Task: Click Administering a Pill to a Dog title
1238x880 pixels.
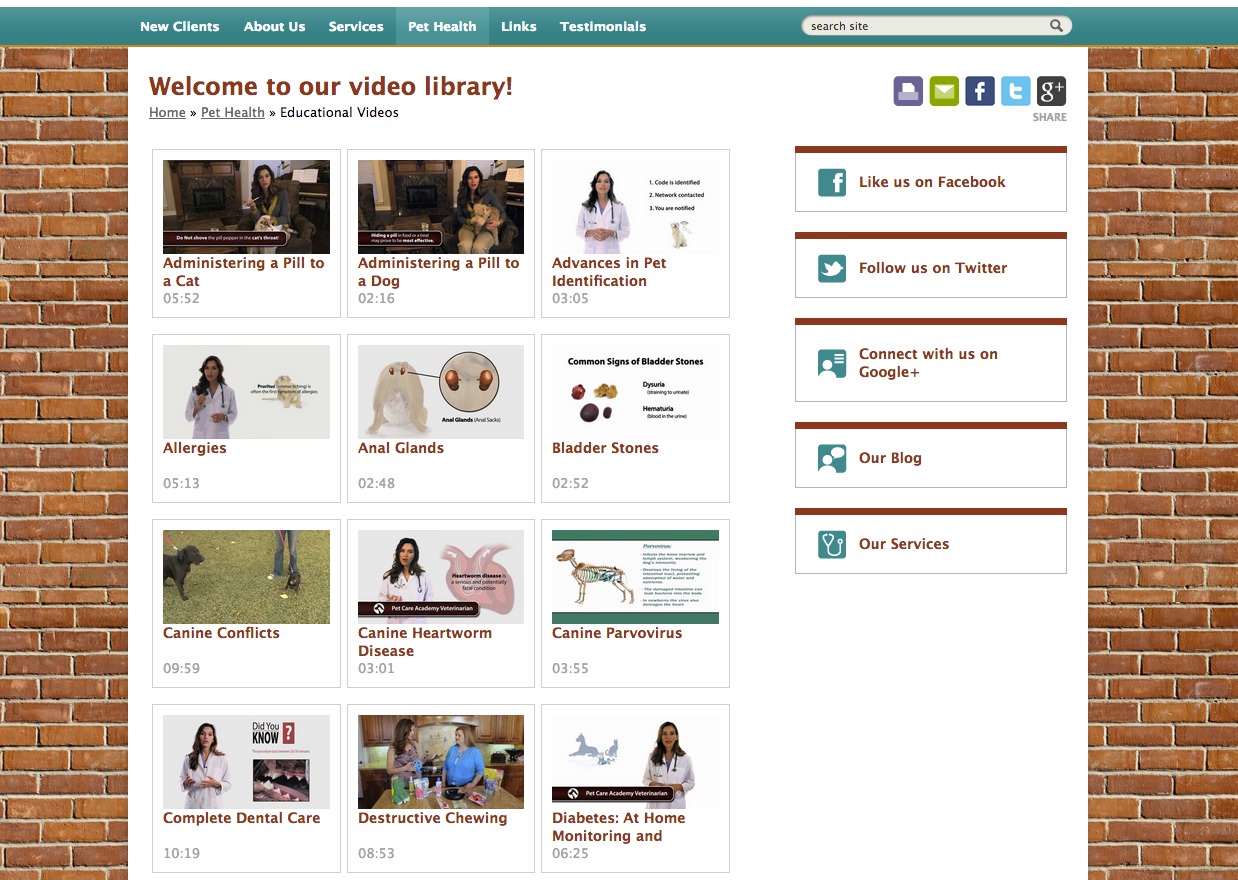Action: pyautogui.click(x=439, y=272)
